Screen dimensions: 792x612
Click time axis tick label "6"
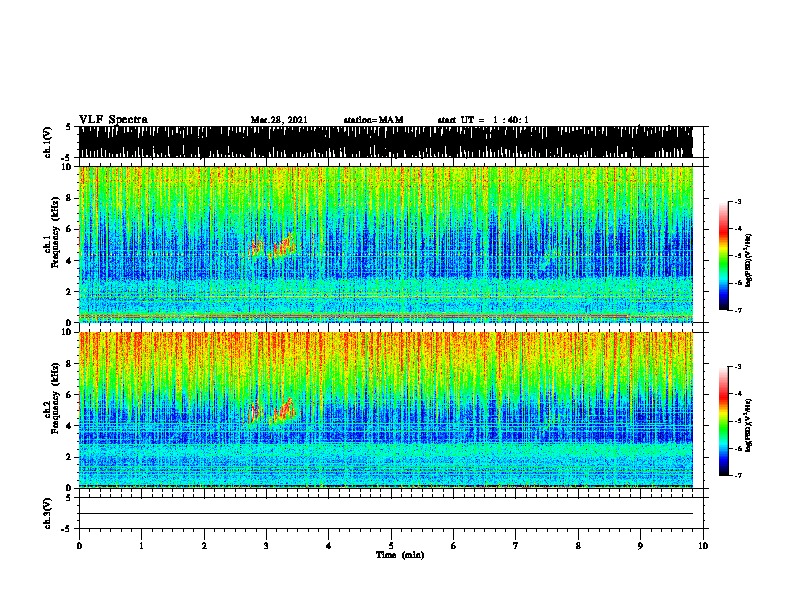coord(453,546)
